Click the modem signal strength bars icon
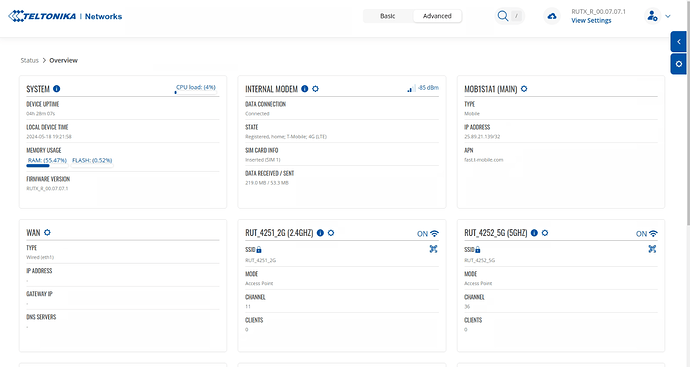 [411, 88]
